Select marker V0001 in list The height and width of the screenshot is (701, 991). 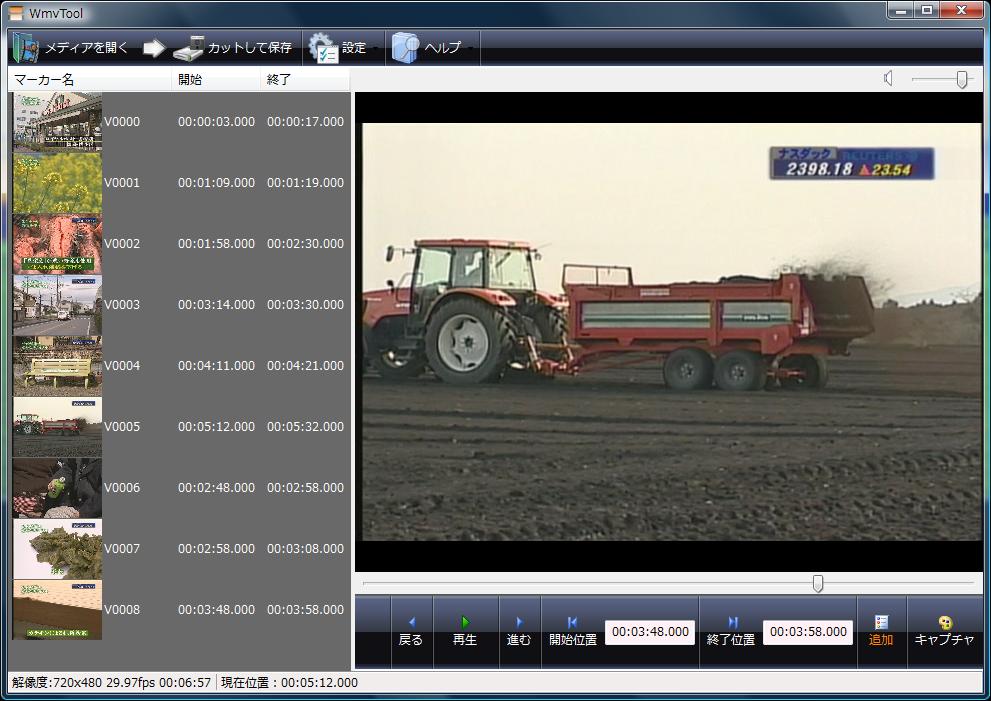pos(122,183)
